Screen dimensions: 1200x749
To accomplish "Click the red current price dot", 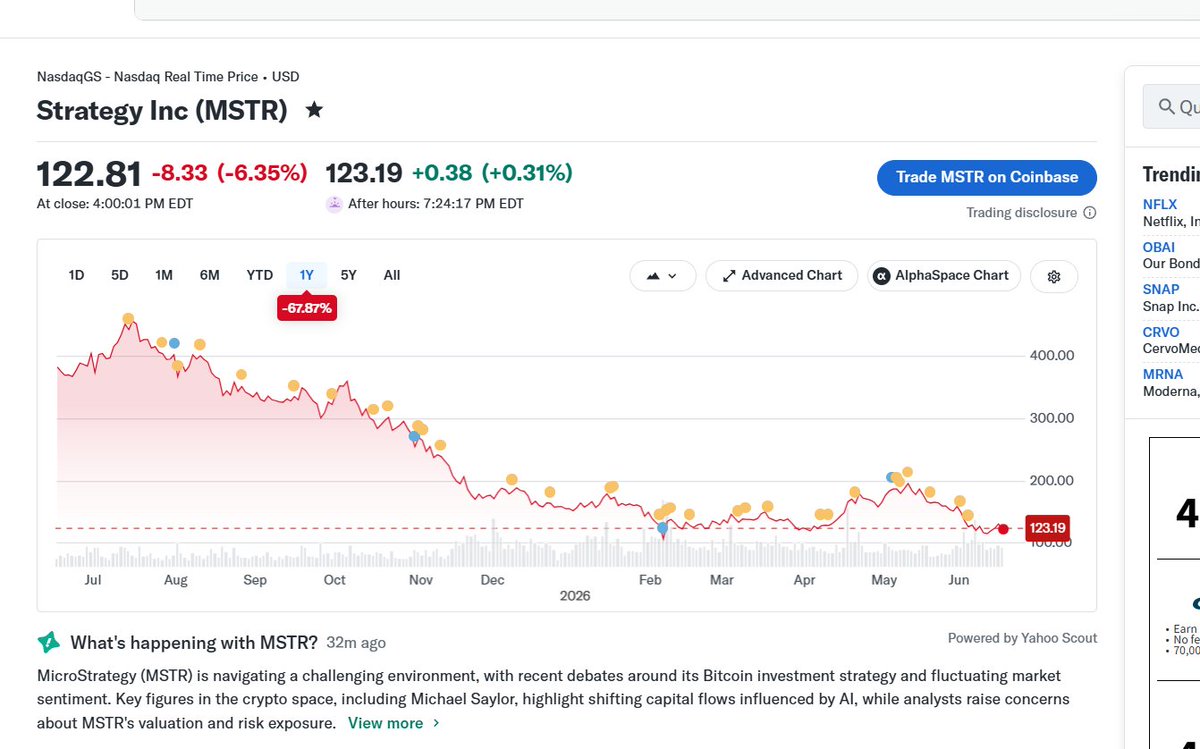I will (x=1003, y=529).
